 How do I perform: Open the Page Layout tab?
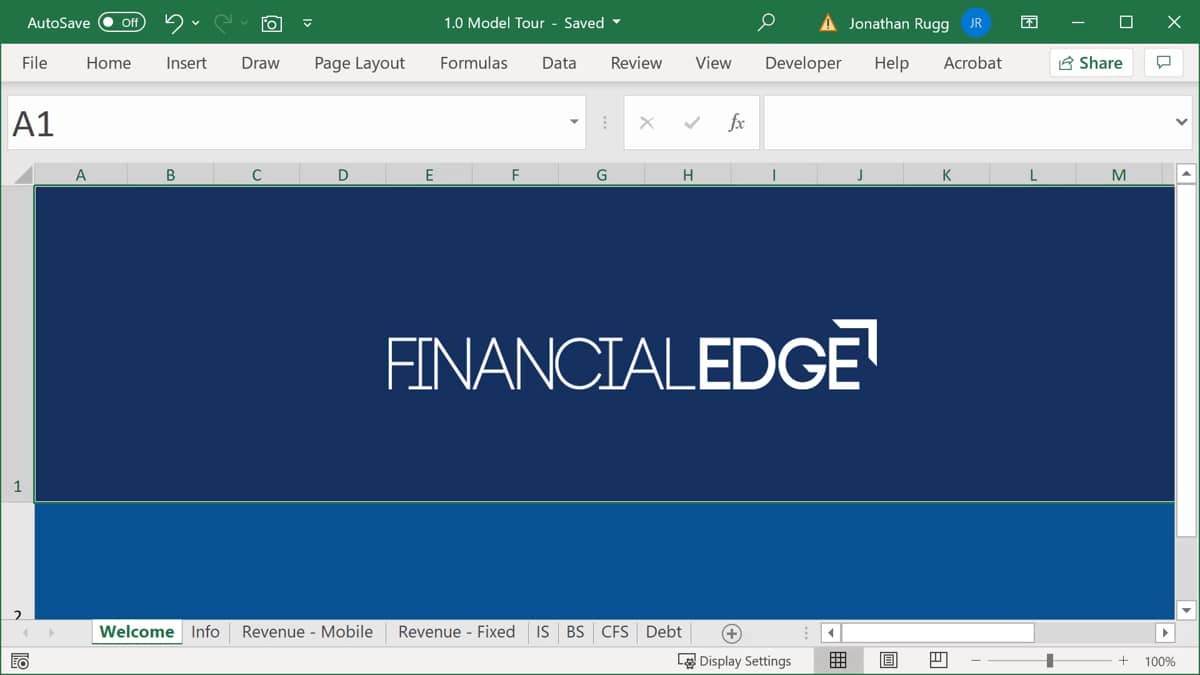point(359,62)
